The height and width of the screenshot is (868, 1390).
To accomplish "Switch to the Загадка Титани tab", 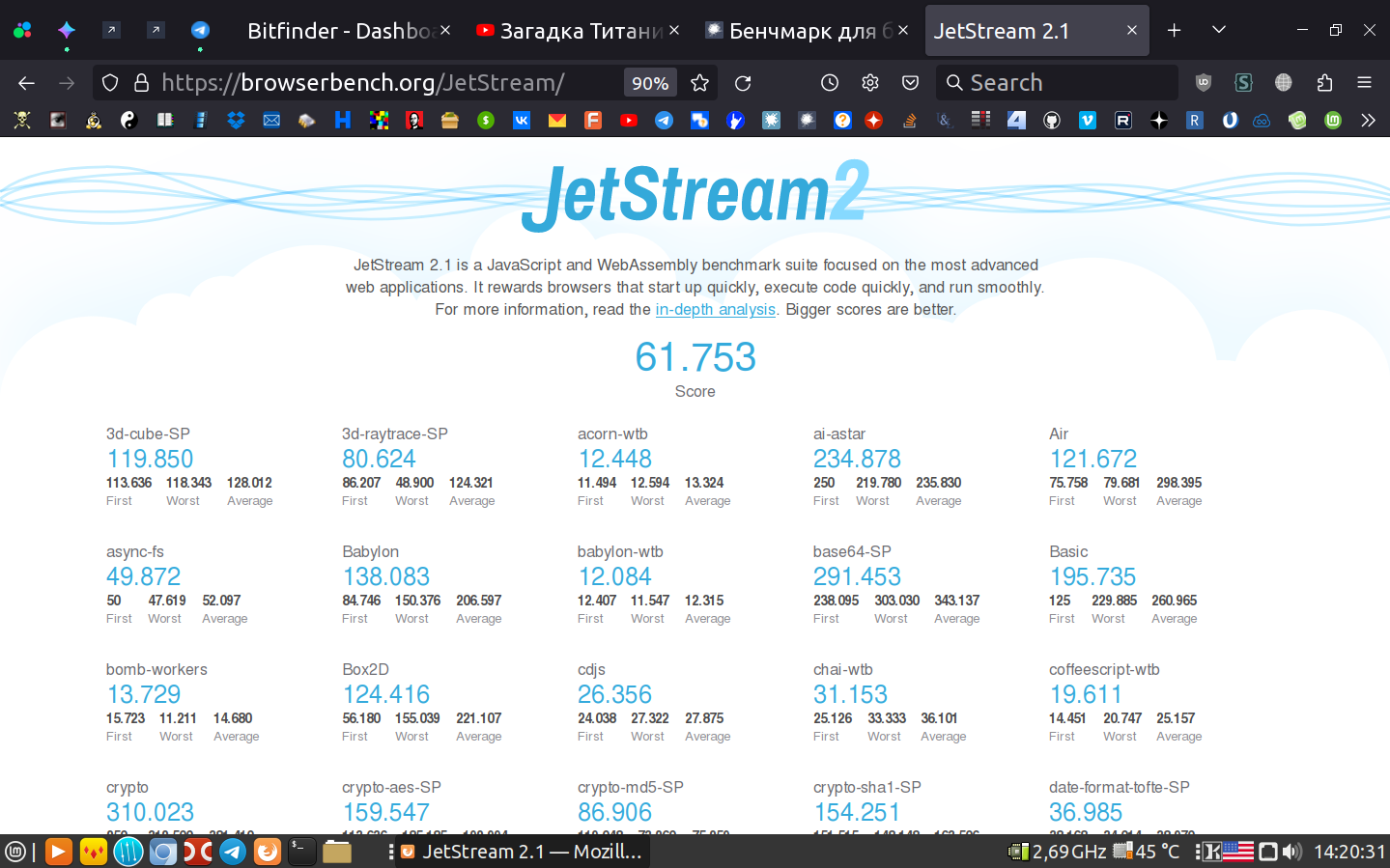I will [578, 31].
